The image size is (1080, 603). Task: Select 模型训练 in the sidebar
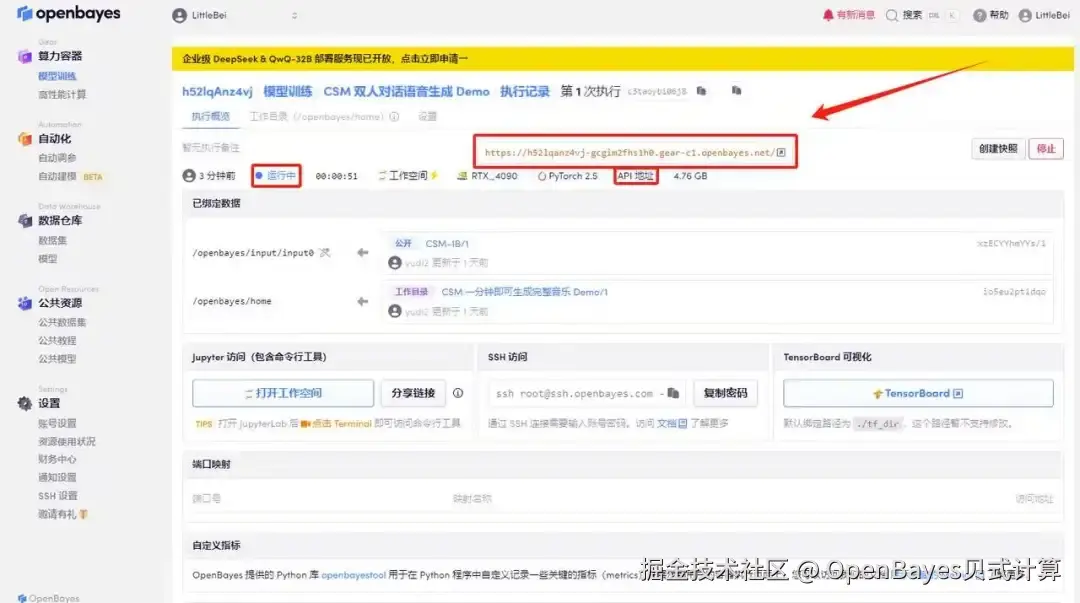tap(57, 76)
